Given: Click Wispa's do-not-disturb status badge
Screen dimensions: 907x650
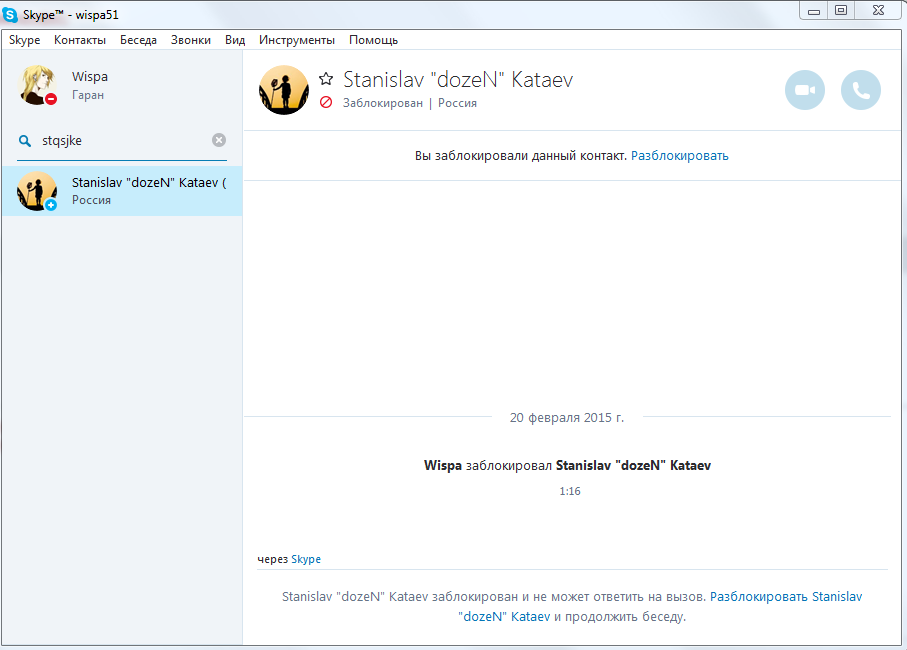Looking at the screenshot, I should pos(51,99).
